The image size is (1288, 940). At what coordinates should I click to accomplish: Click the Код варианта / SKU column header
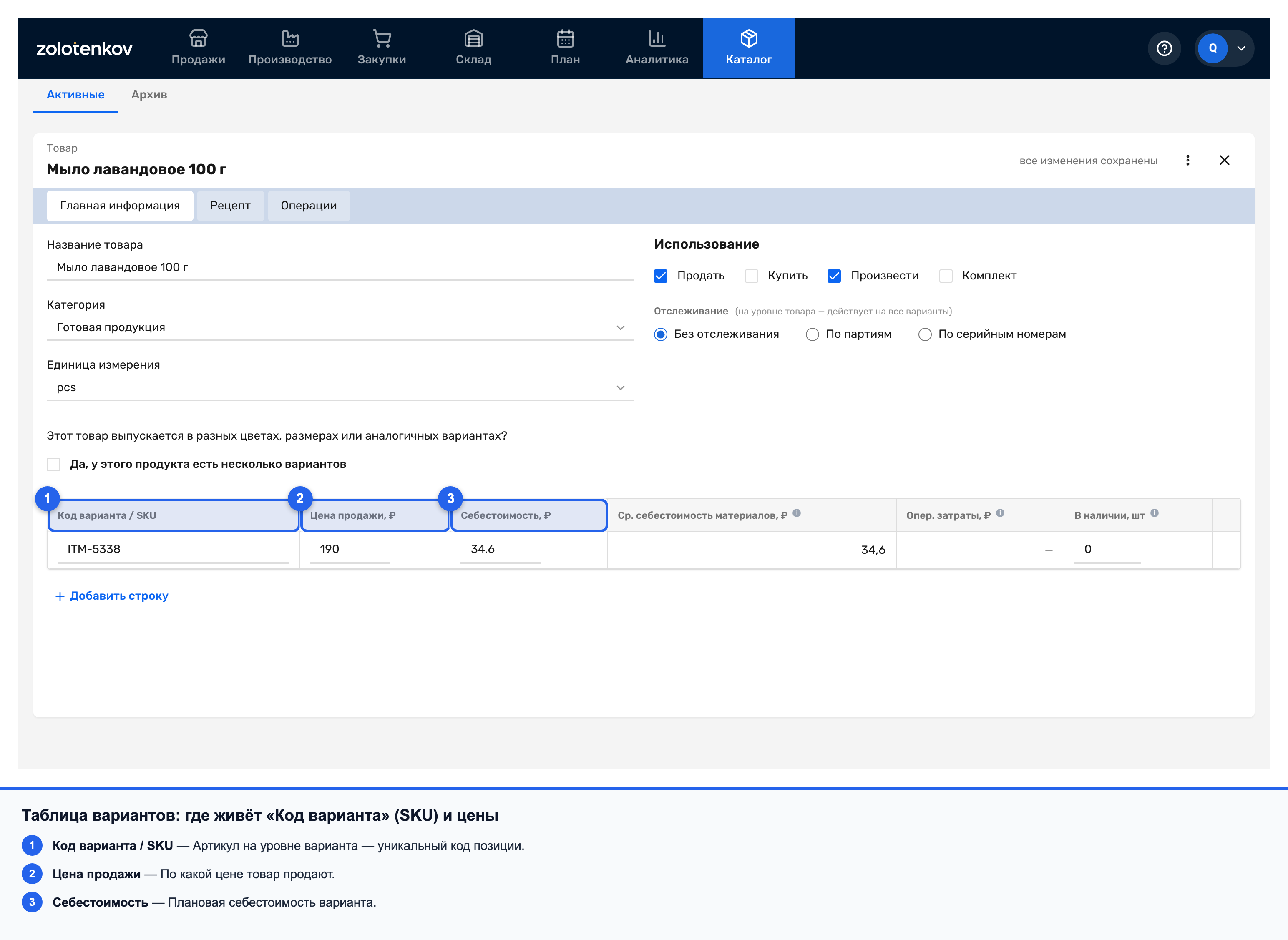[173, 515]
